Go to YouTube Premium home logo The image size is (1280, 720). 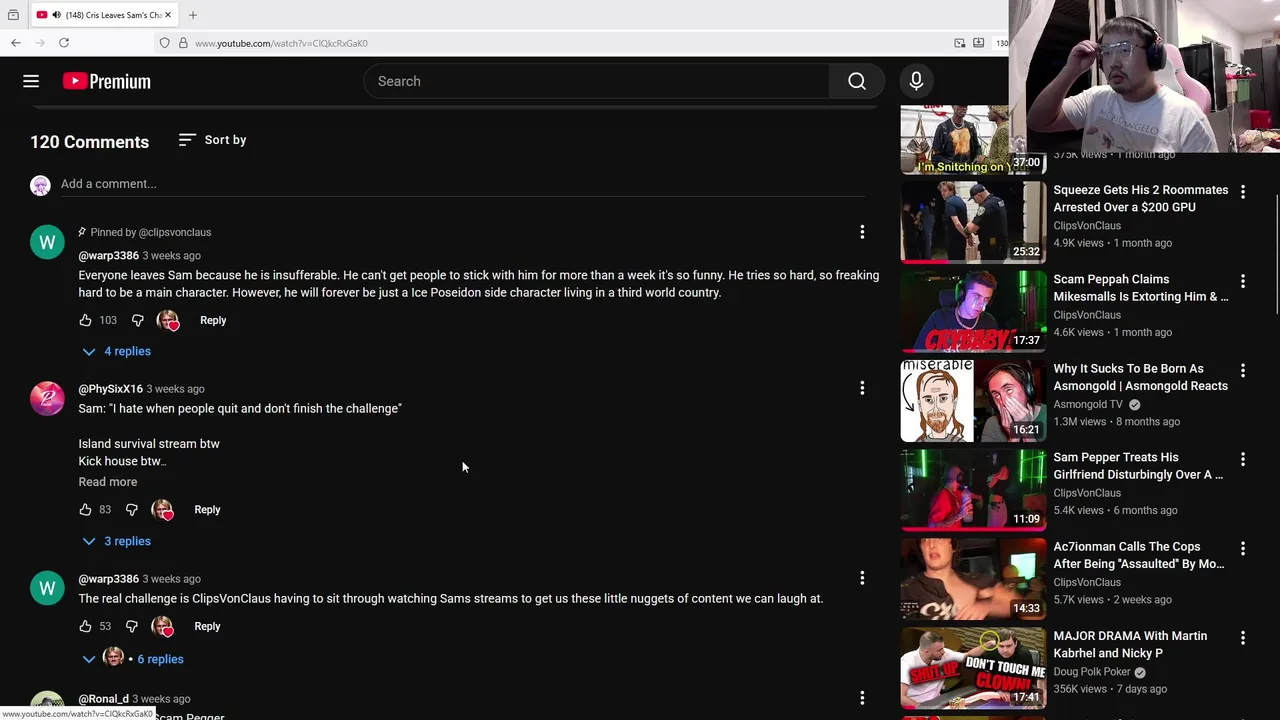point(107,81)
